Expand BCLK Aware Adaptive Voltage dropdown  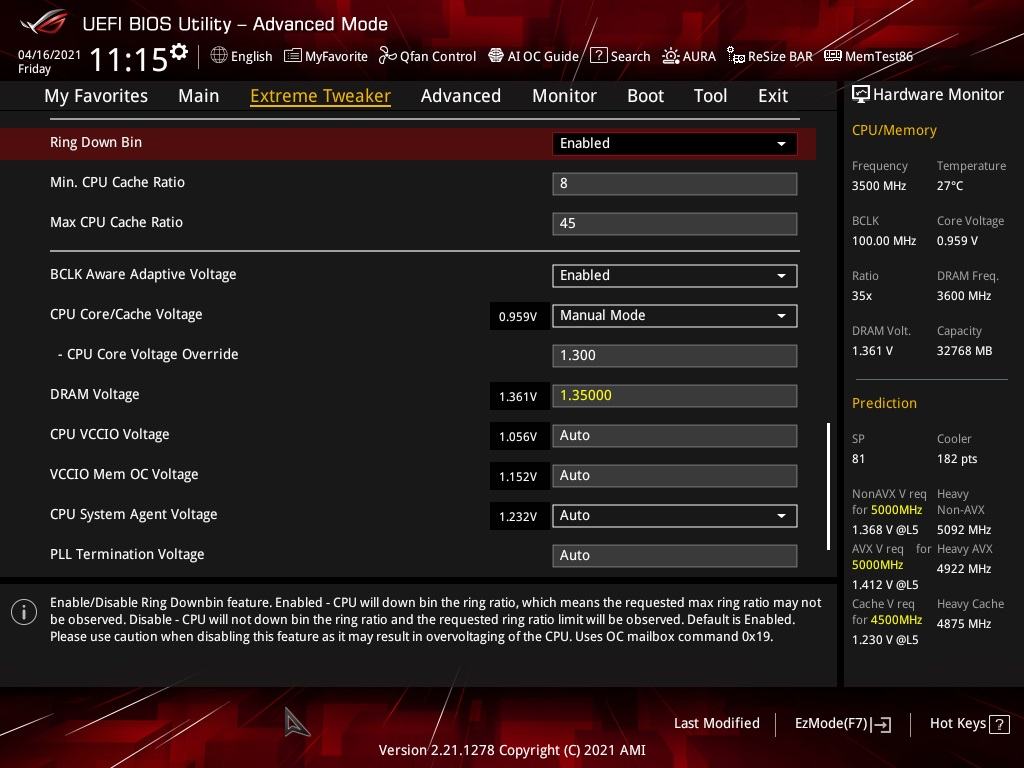coord(674,276)
